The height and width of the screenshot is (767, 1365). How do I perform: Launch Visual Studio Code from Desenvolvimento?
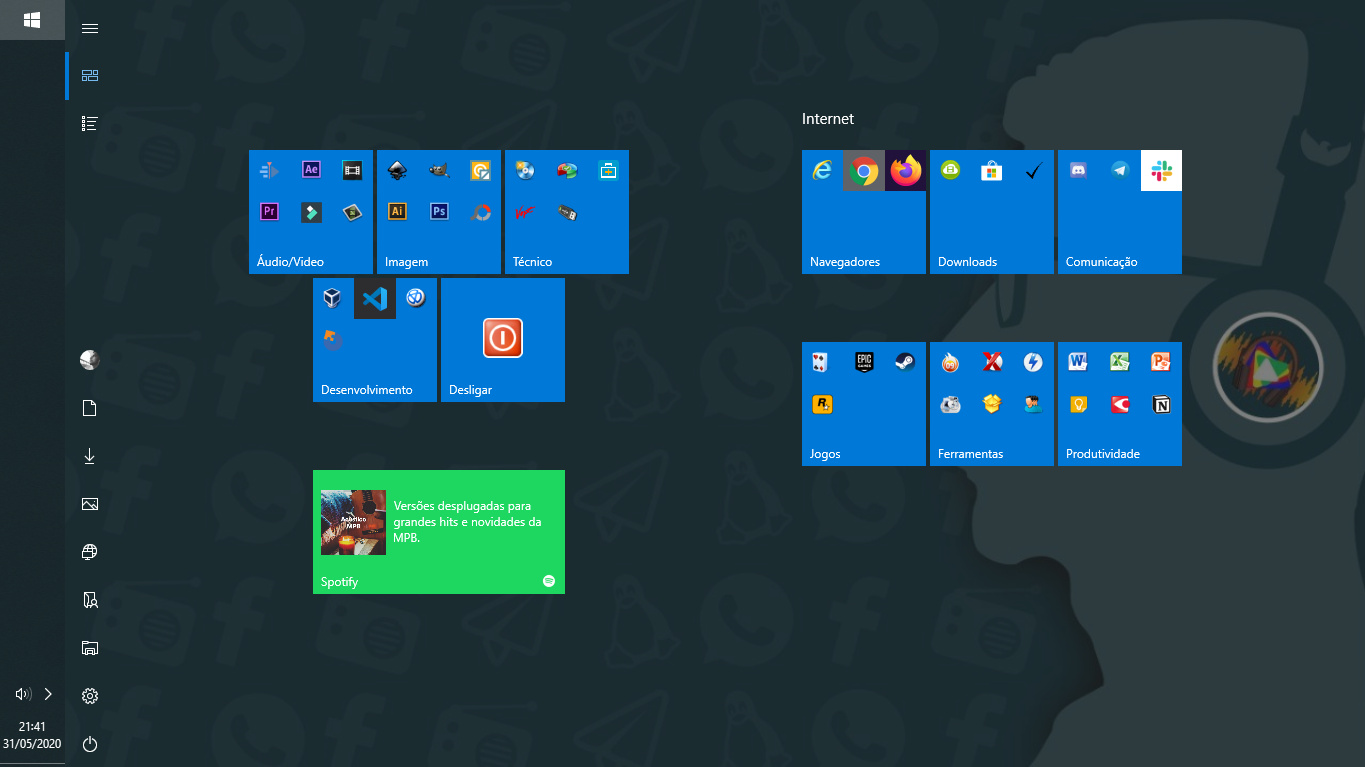(375, 298)
